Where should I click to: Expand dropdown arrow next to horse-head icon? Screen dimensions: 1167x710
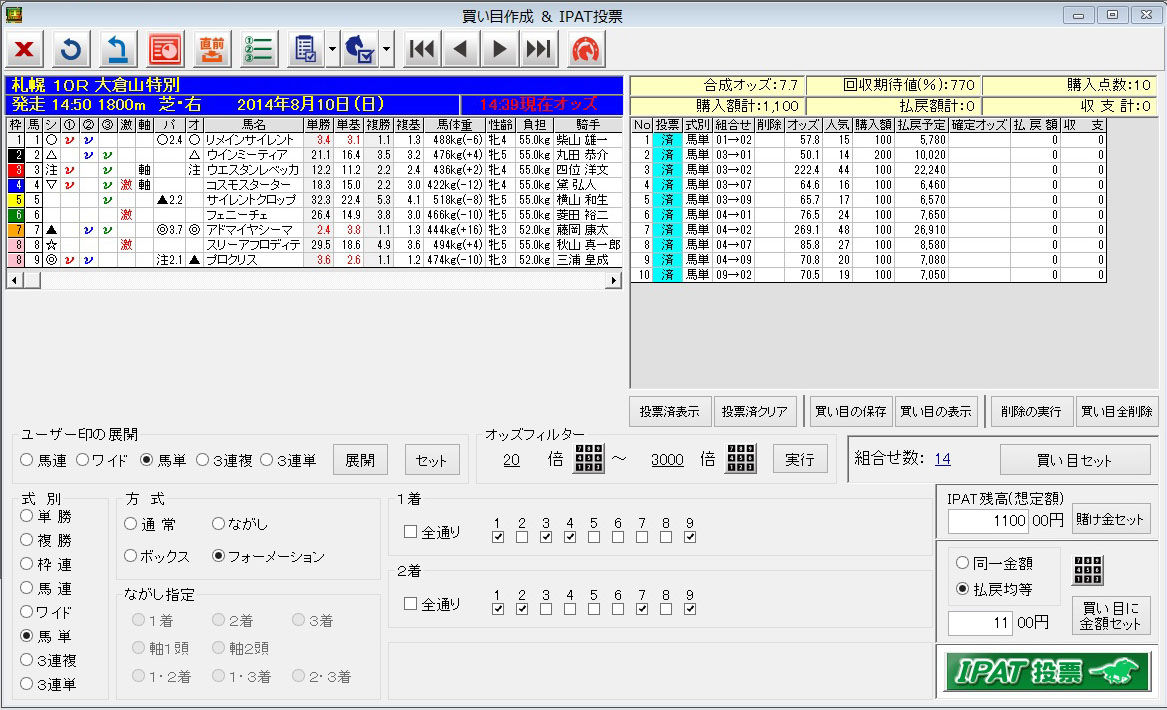point(386,50)
